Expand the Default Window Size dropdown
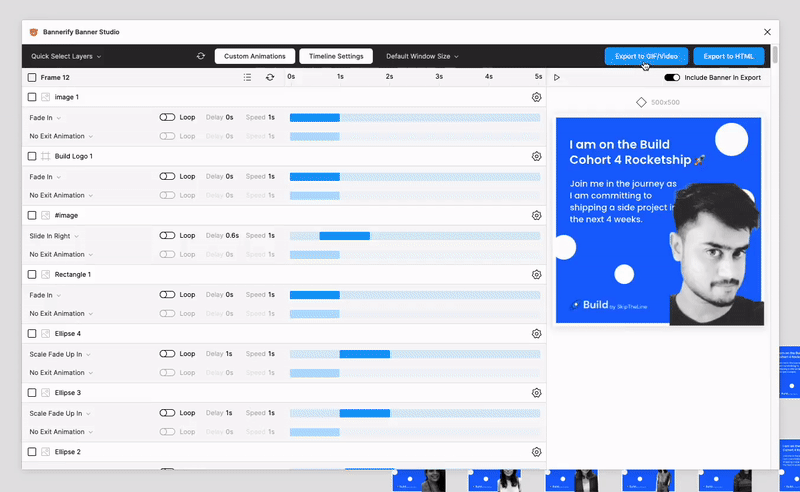The width and height of the screenshot is (800, 492). 422,57
